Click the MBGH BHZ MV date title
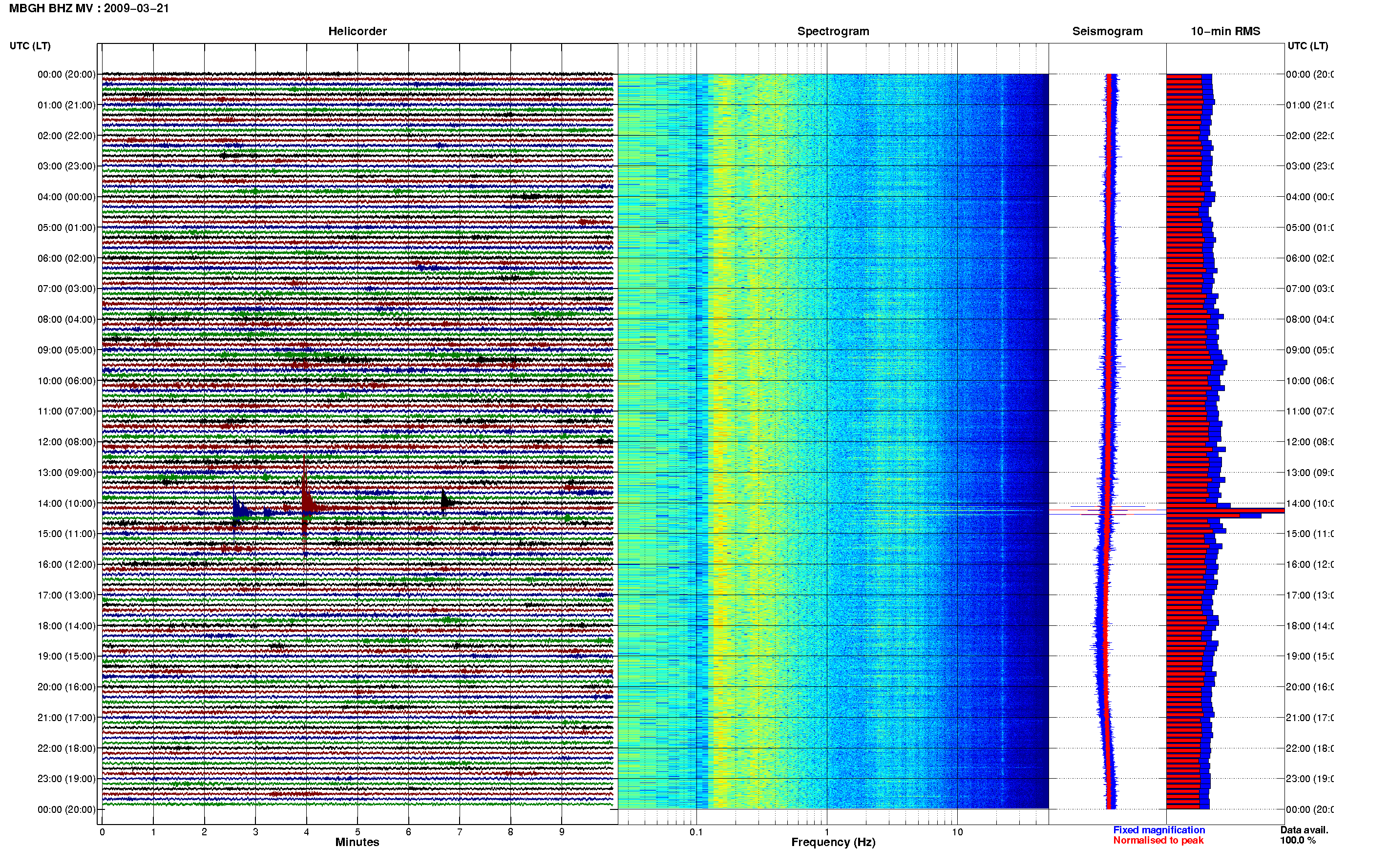1389x868 pixels. coord(89,9)
